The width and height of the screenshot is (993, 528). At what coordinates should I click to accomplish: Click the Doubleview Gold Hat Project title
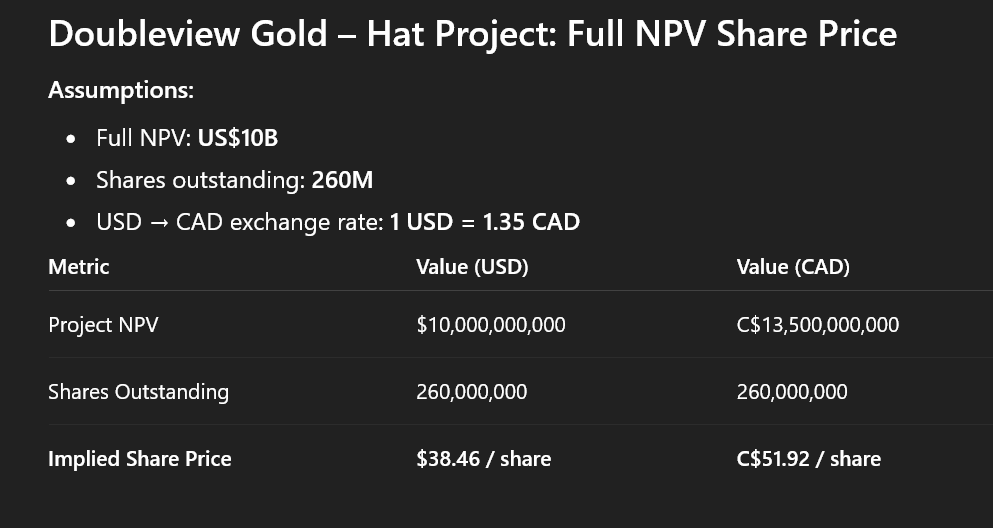point(472,35)
